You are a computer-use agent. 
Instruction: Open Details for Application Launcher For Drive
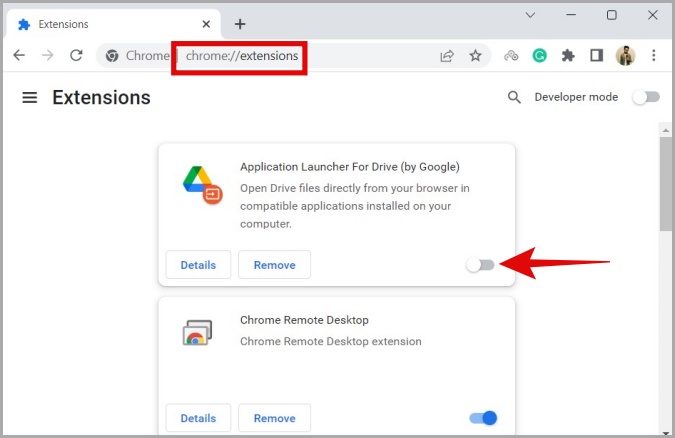click(x=198, y=265)
